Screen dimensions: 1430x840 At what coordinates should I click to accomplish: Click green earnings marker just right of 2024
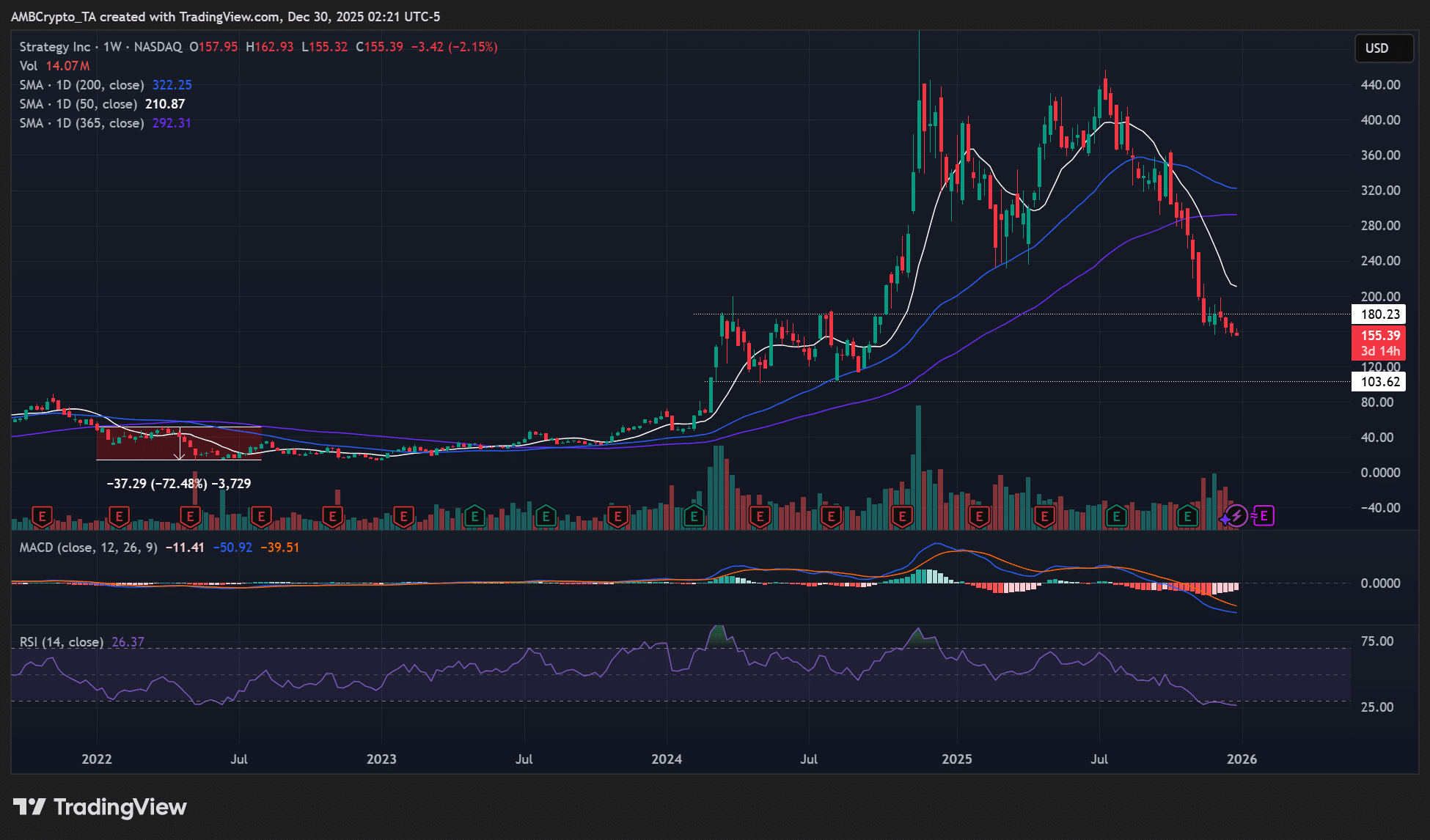click(694, 517)
